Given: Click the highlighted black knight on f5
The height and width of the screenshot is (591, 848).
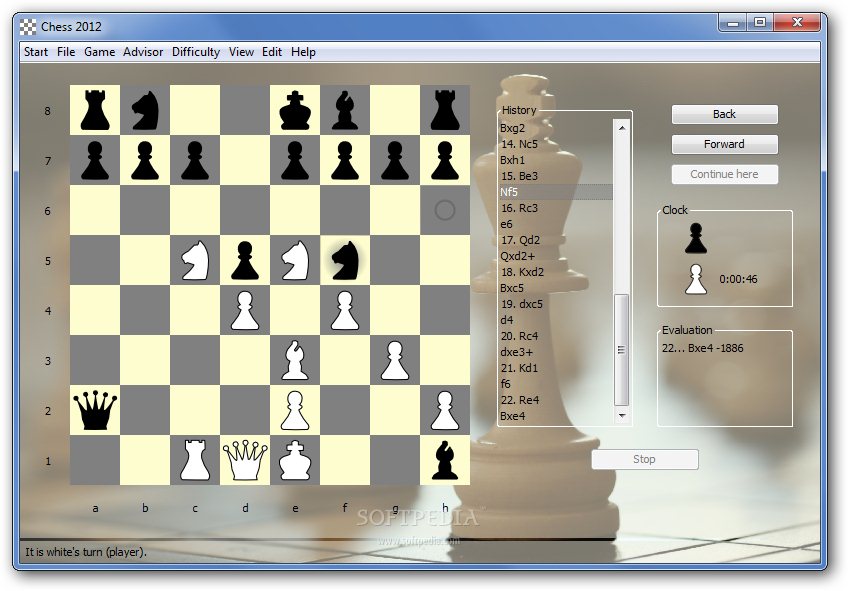Looking at the screenshot, I should click(x=345, y=261).
